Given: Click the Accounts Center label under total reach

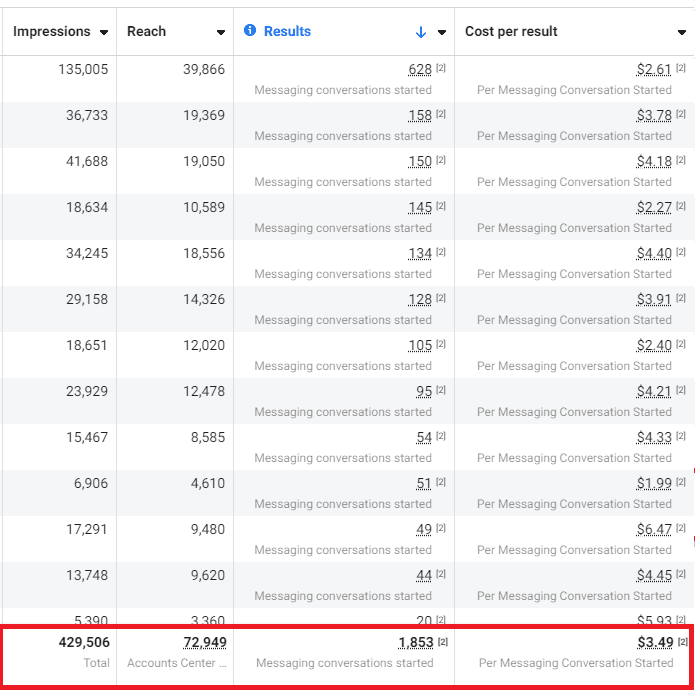Looking at the screenshot, I should (177, 663).
